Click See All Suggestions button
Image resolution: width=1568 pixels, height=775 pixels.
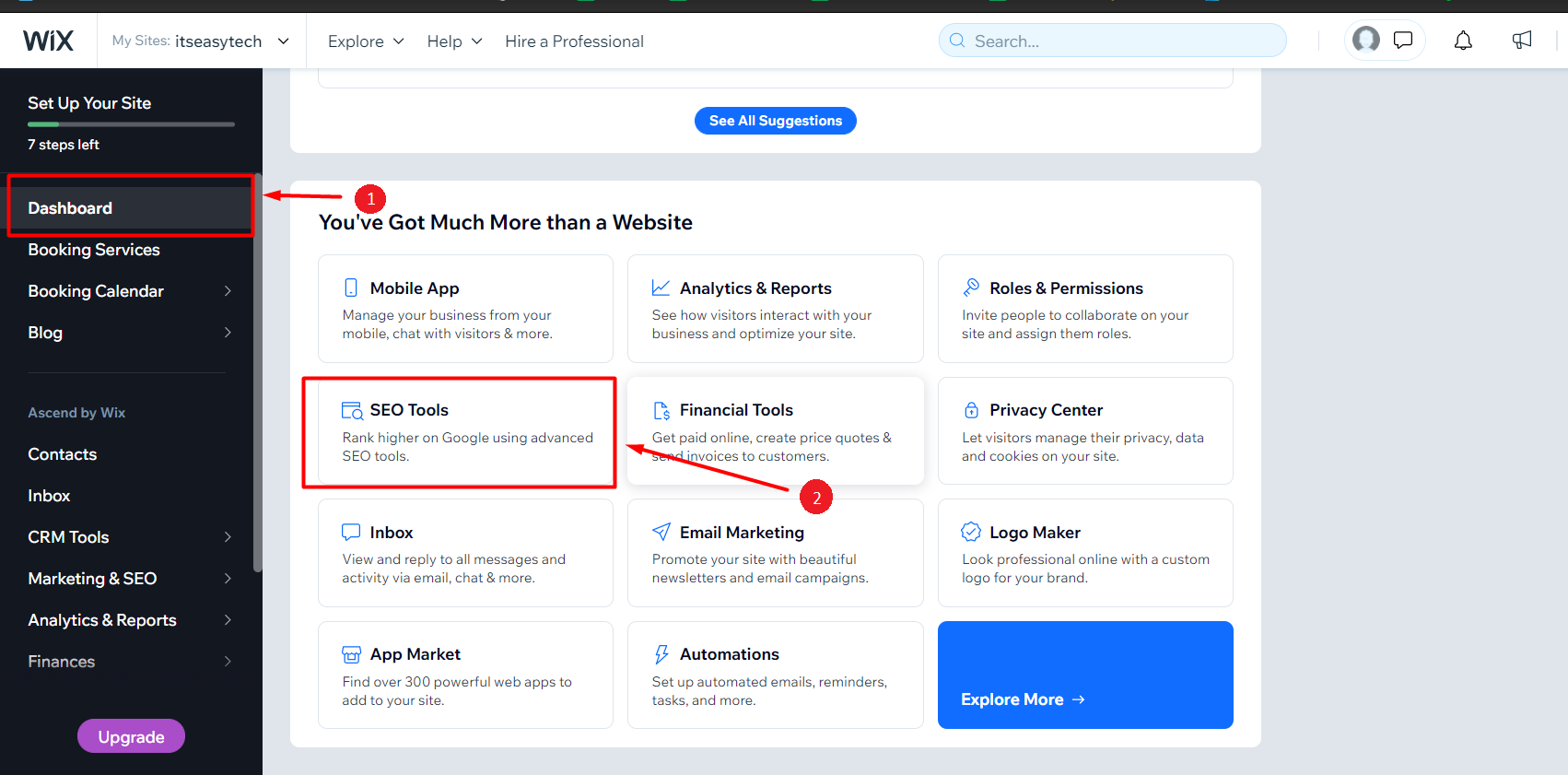pos(776,121)
